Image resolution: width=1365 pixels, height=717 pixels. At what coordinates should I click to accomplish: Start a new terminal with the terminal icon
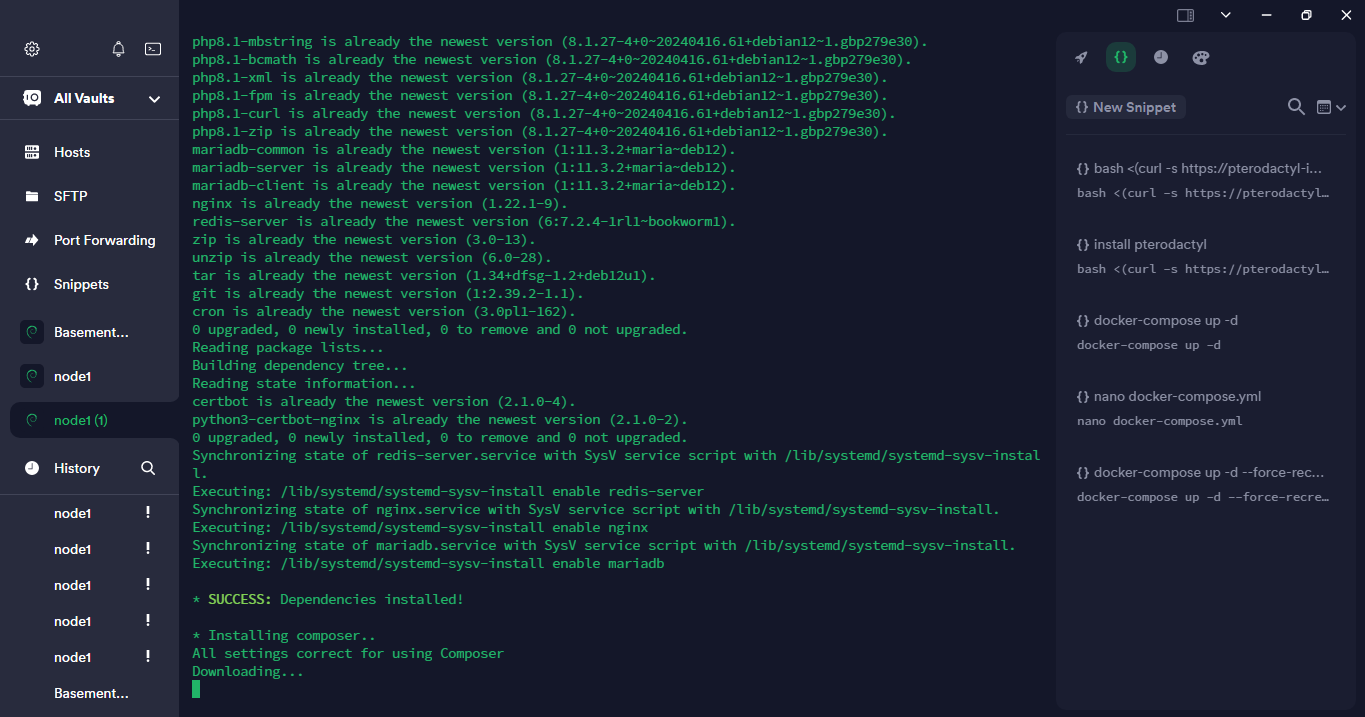(152, 48)
